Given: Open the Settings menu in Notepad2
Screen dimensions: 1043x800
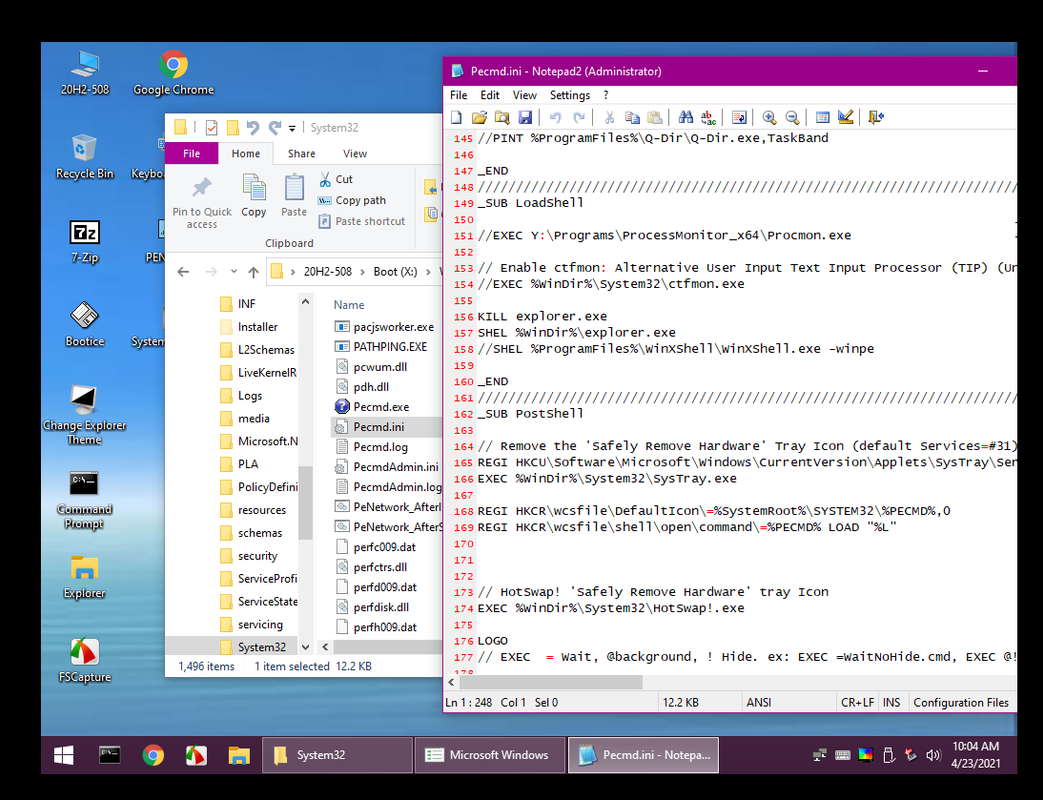Looking at the screenshot, I should coord(570,95).
